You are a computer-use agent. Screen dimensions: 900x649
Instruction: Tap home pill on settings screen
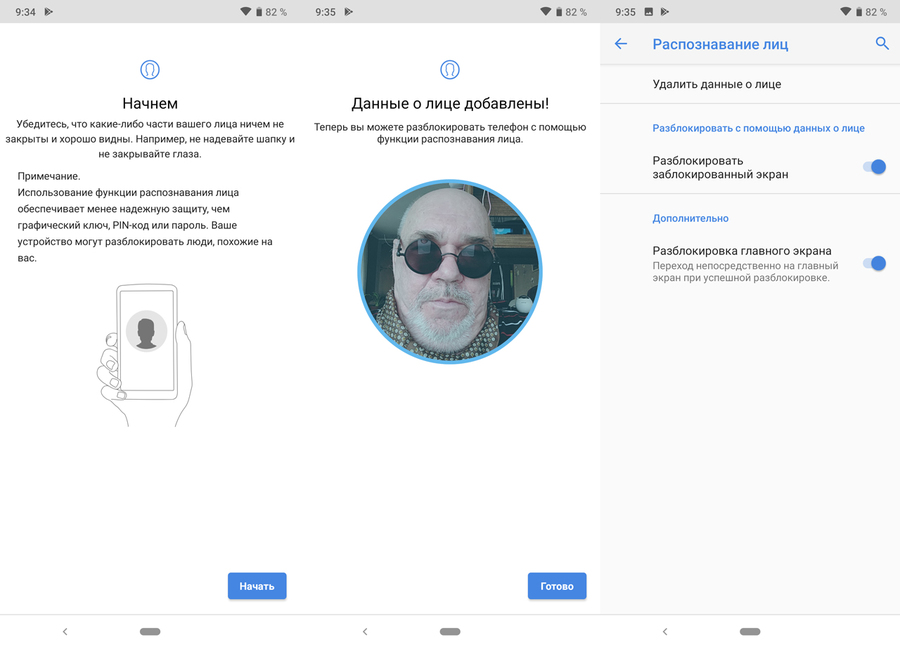(750, 631)
